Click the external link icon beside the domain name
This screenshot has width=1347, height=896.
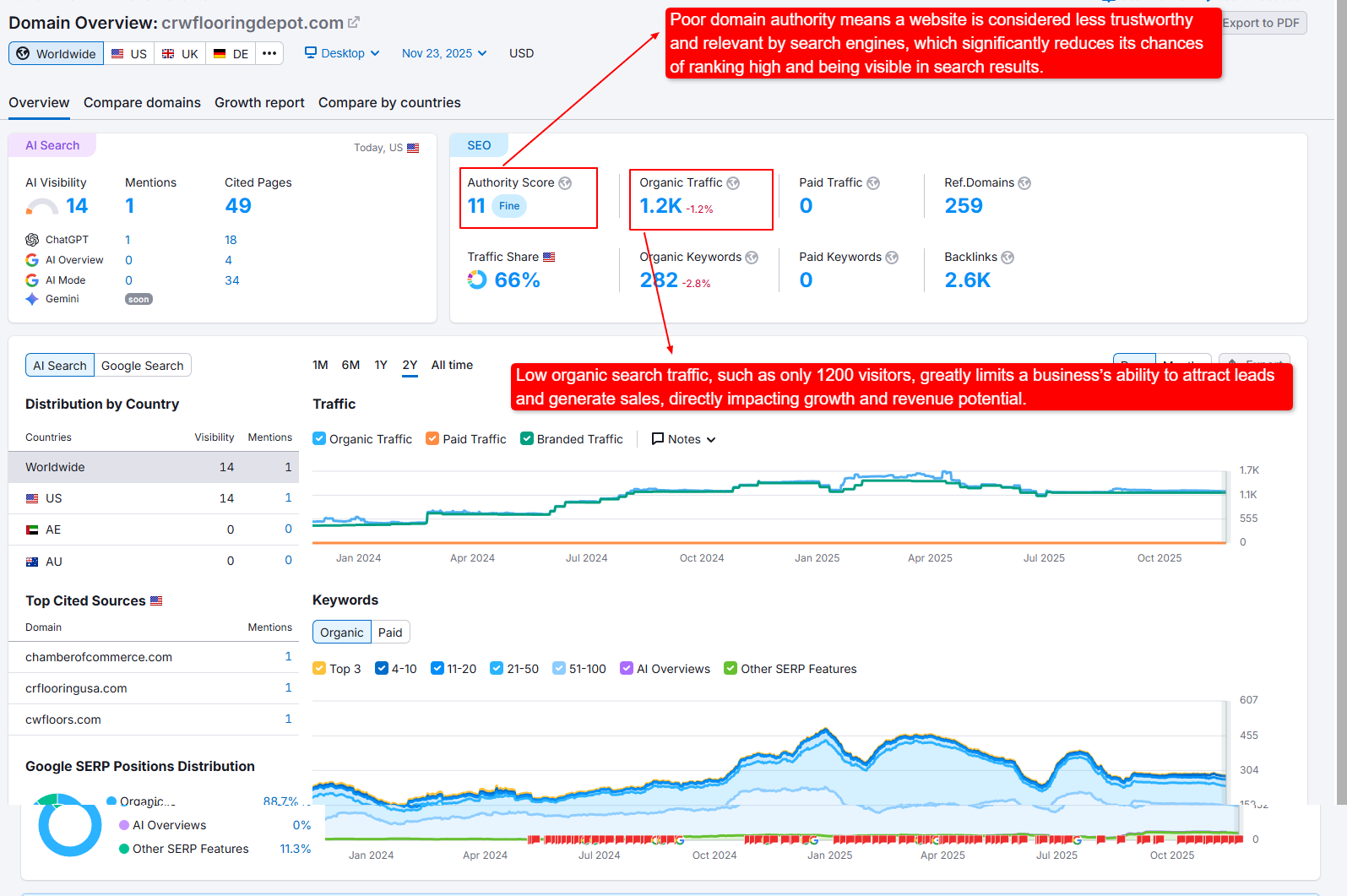point(354,23)
